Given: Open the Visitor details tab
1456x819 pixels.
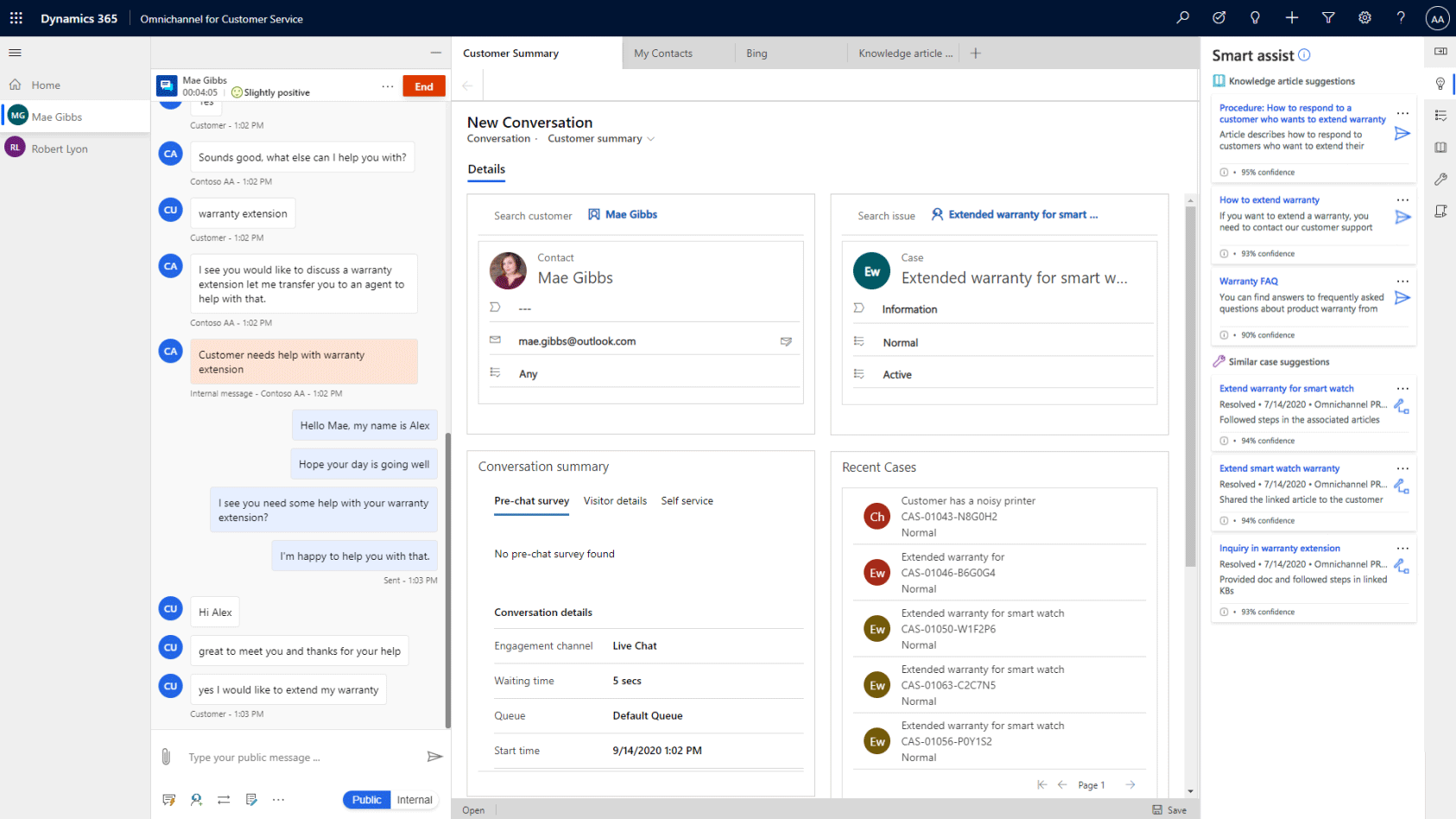Looking at the screenshot, I should pos(615,501).
